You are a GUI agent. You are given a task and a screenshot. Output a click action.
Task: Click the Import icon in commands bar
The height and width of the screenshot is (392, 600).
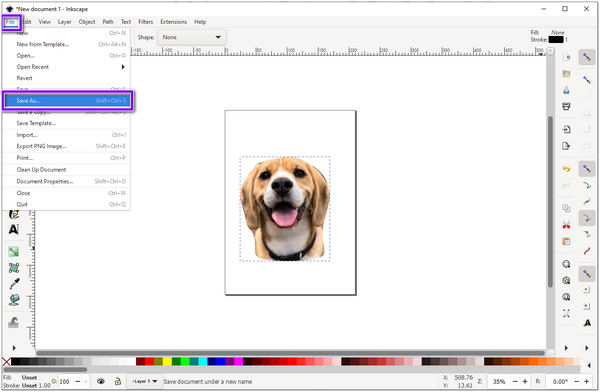[567, 129]
